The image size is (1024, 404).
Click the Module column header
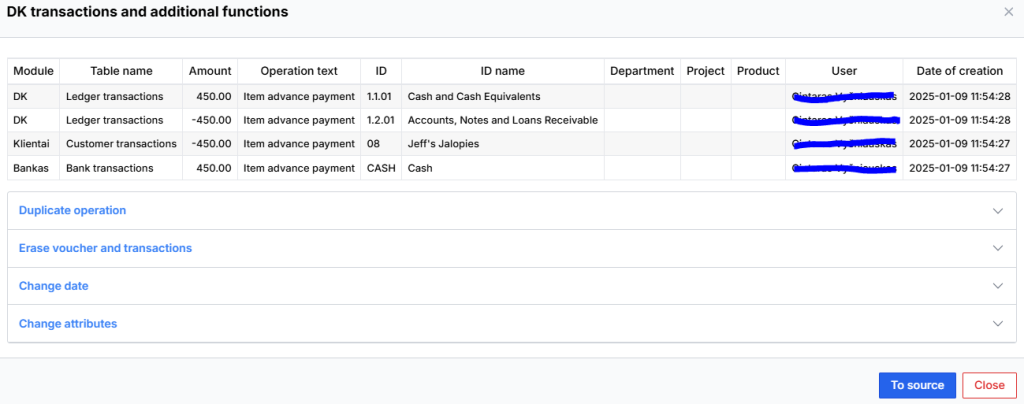pos(34,71)
